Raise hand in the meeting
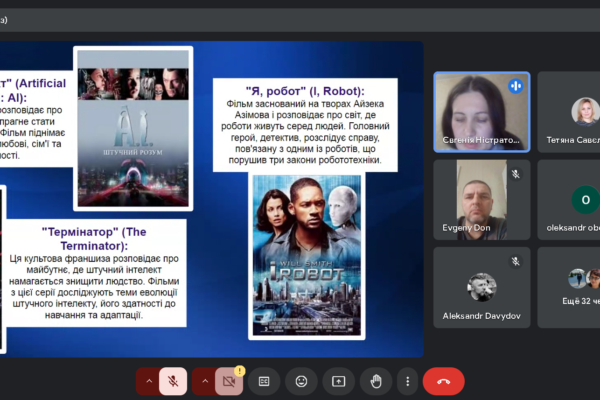Screen dimensions: 600x400 click(376, 381)
